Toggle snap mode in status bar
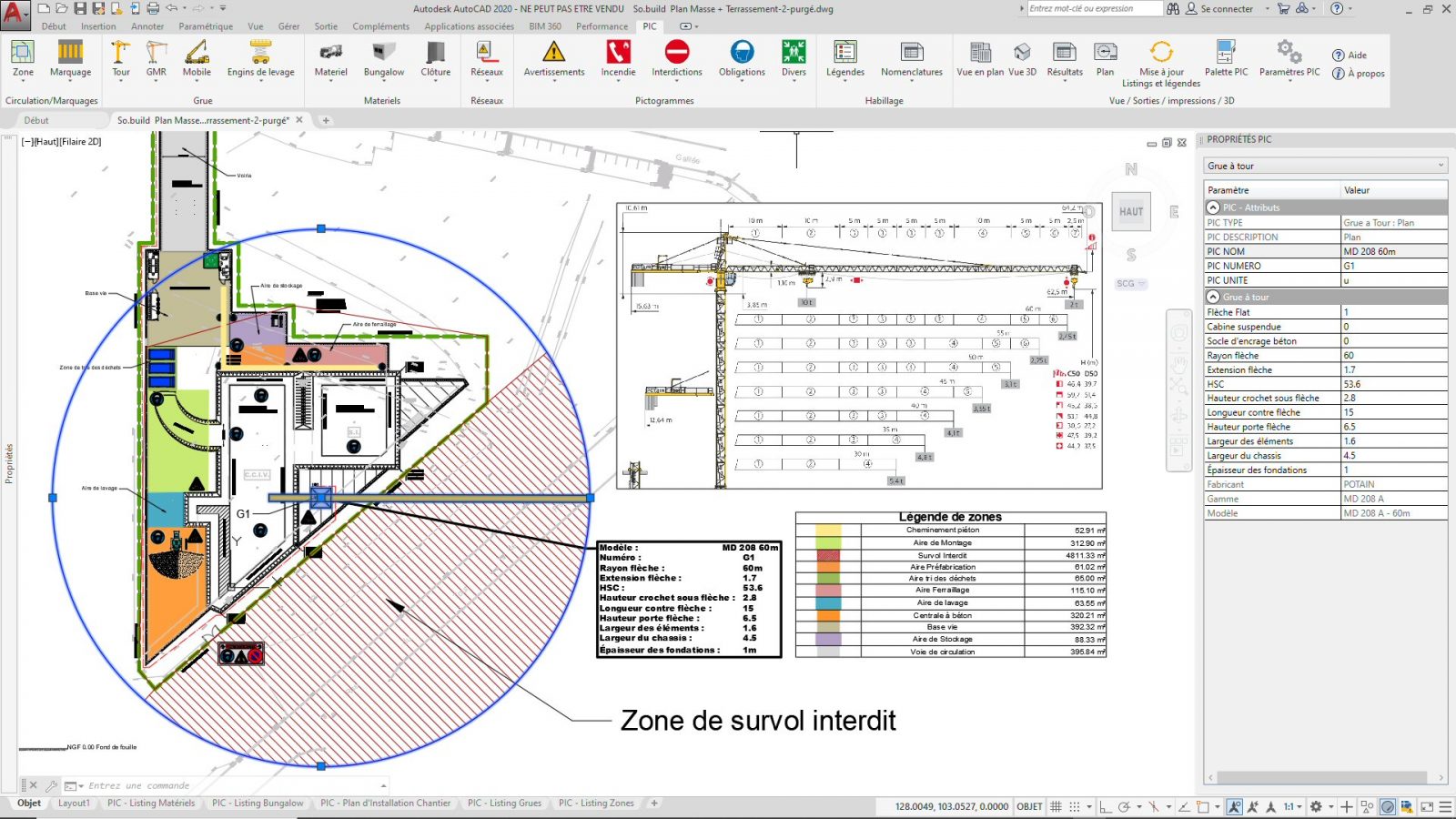 (x=1075, y=806)
